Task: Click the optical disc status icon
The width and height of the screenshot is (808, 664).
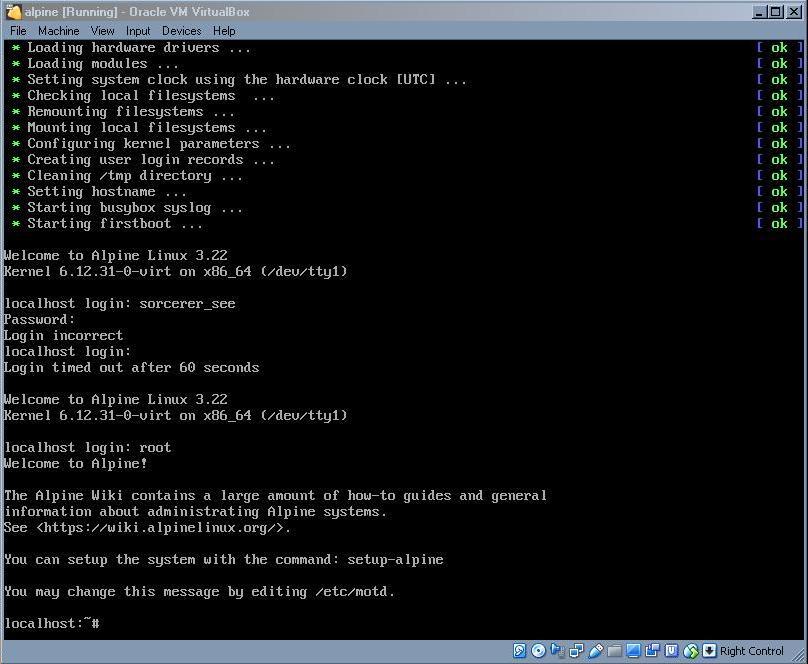Action: click(538, 651)
